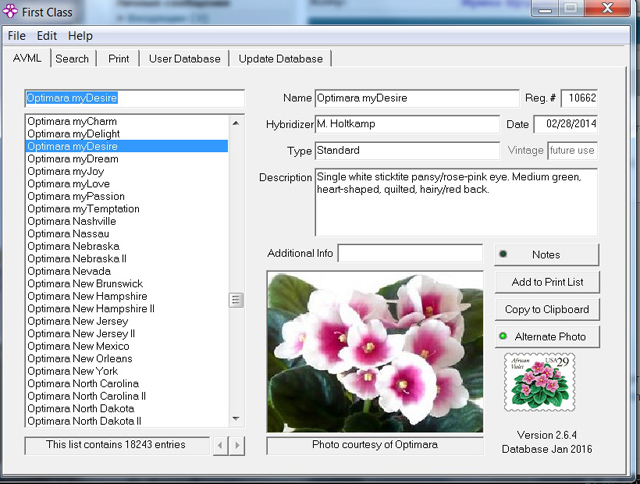
Task: Click the Hybridizer field
Action: pos(407,124)
